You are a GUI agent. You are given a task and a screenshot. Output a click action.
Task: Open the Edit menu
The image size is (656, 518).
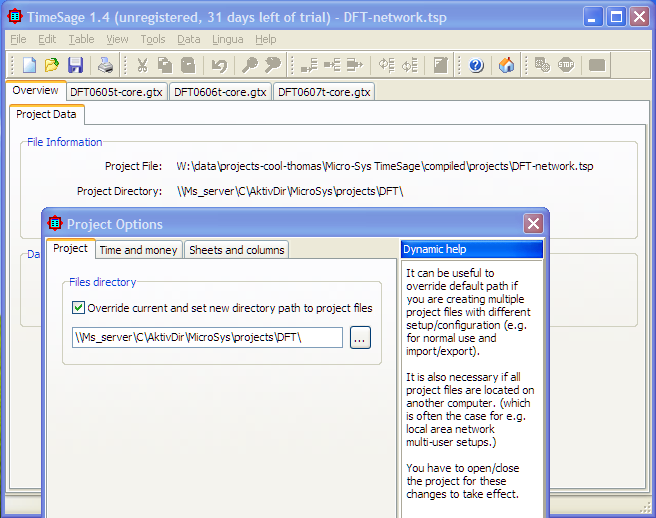click(47, 39)
